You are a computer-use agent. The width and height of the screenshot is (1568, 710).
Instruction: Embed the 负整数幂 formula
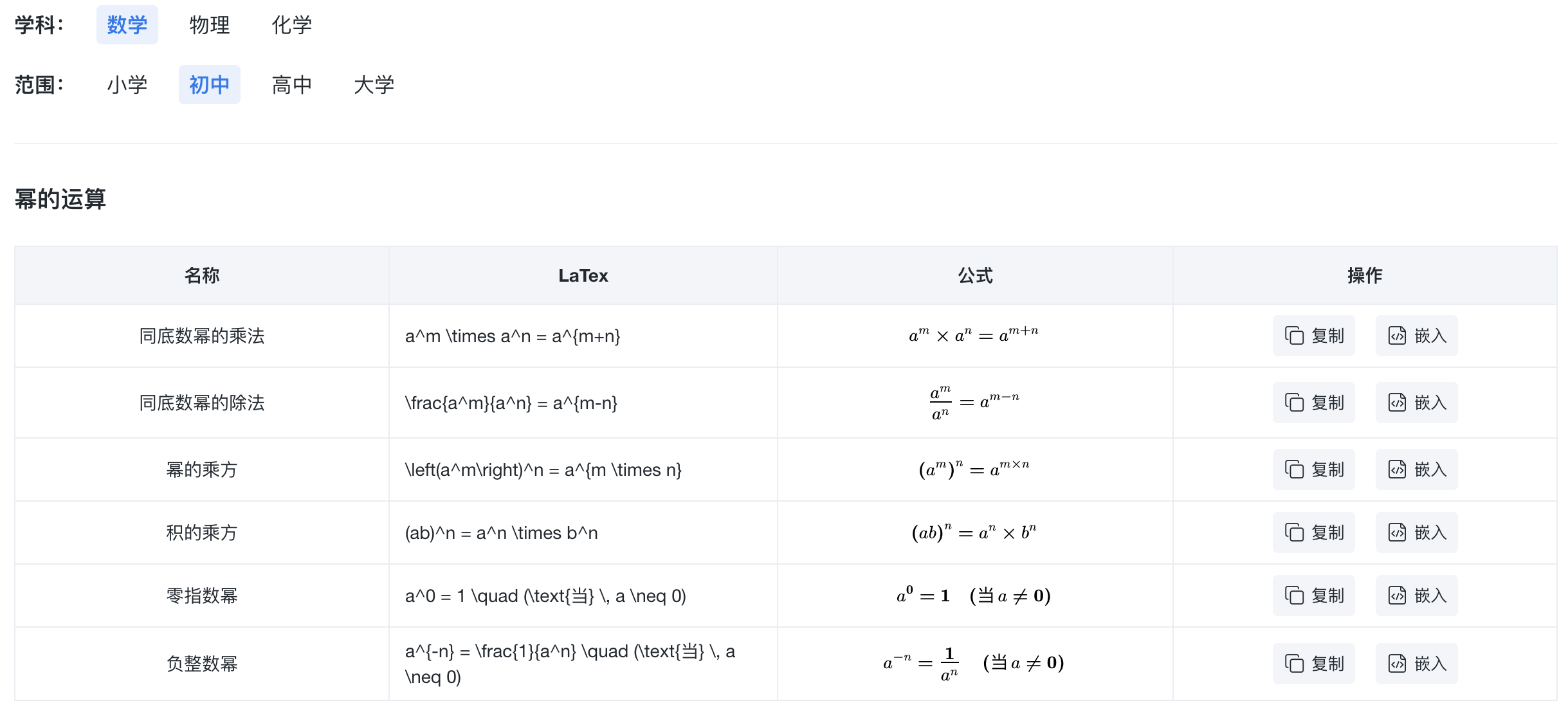point(1416,664)
